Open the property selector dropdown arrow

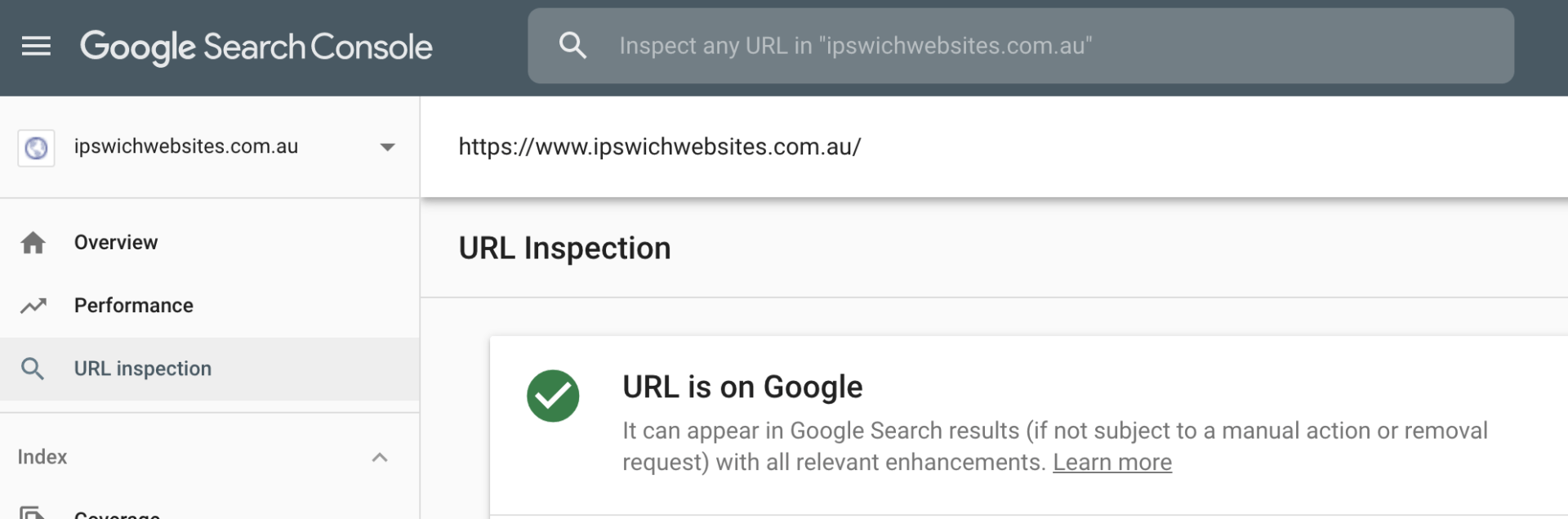coord(387,147)
